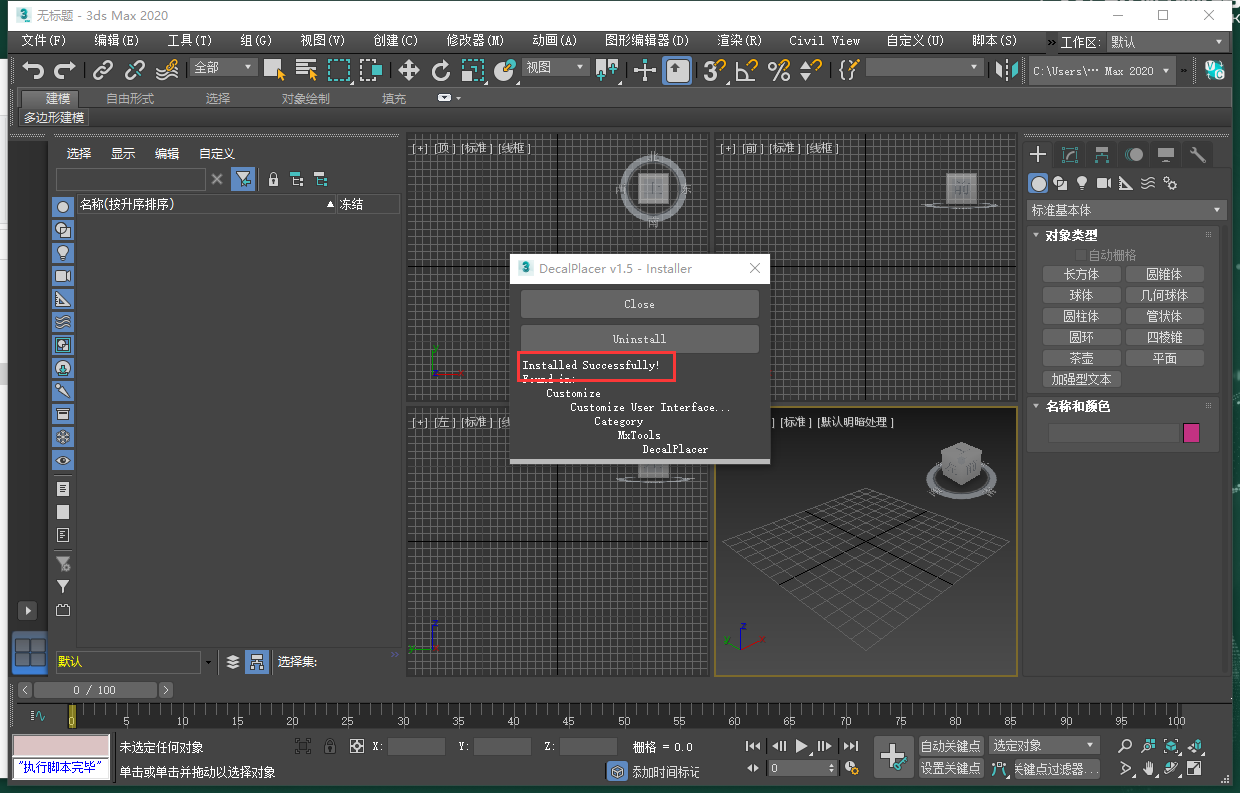Enable the 自动栅格 AutoGrid checkbox
The width and height of the screenshot is (1240, 793).
[x=1080, y=254]
